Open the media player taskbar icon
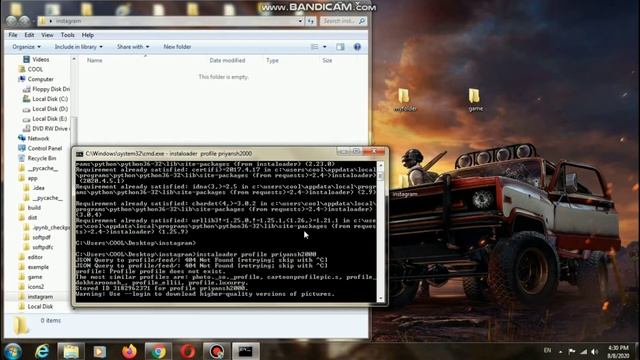 pos(100,351)
